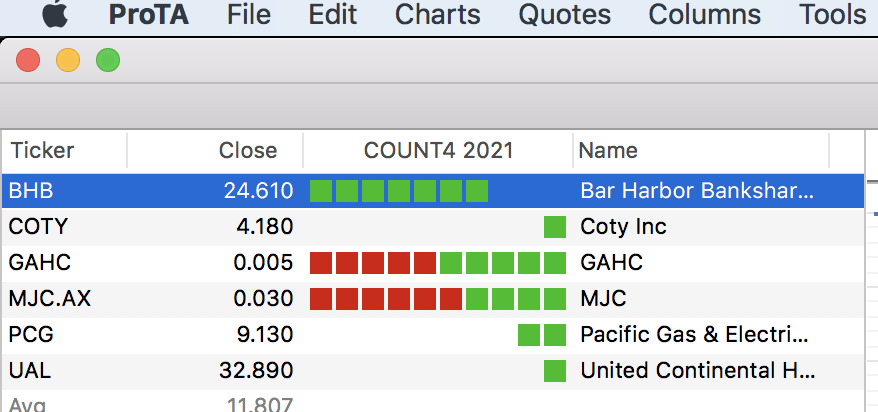878x412 pixels.
Task: Open the Edit menu
Action: click(x=333, y=15)
